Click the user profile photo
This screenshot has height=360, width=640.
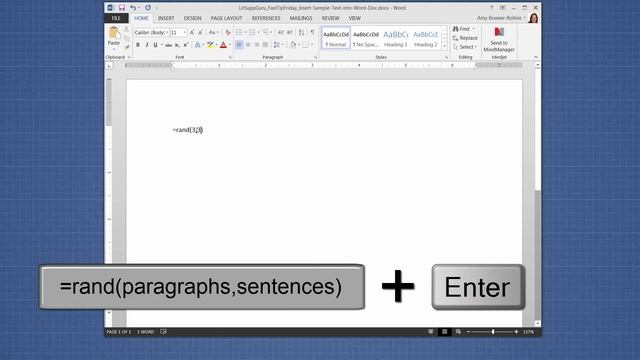point(533,18)
